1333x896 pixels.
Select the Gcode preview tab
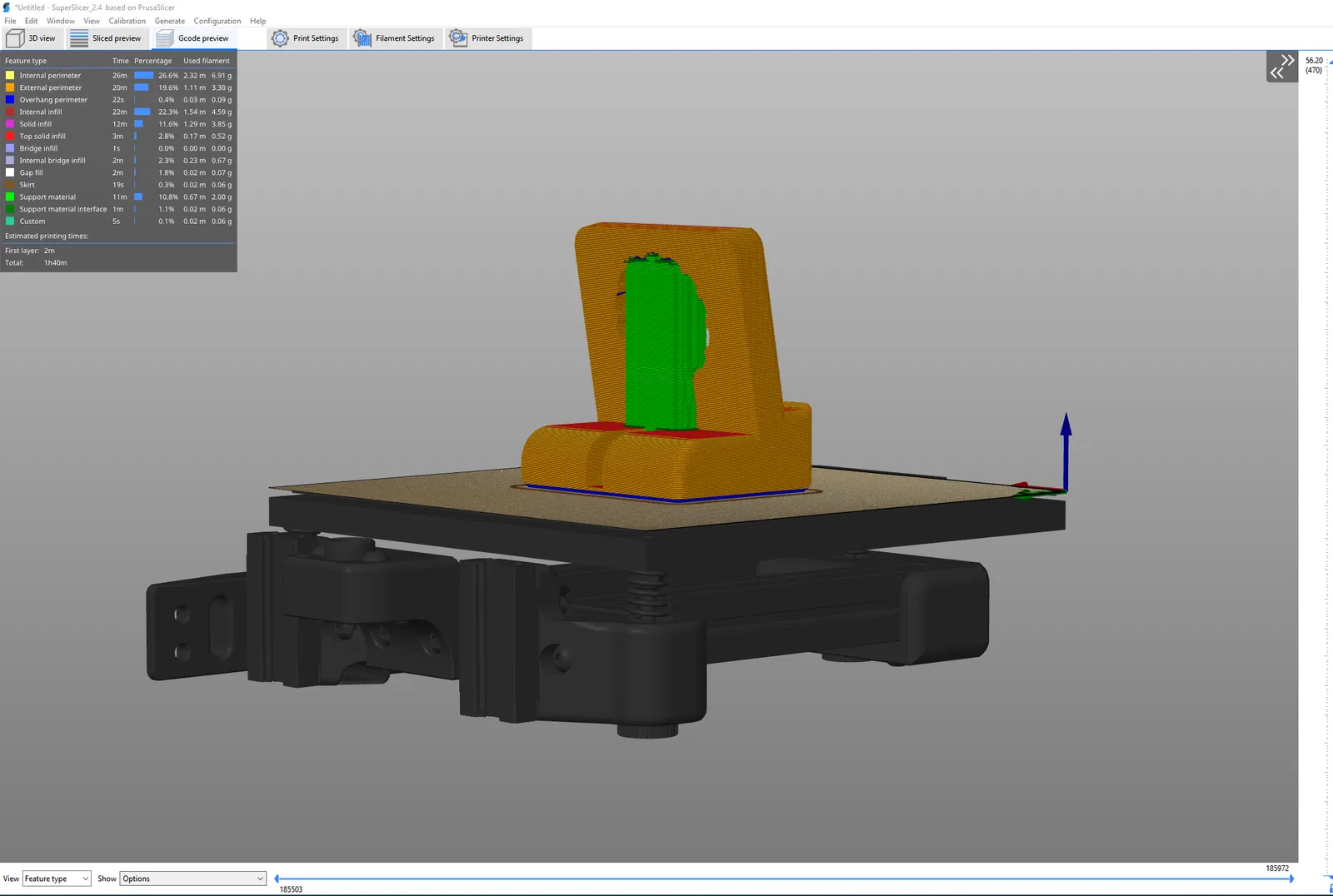click(x=193, y=38)
